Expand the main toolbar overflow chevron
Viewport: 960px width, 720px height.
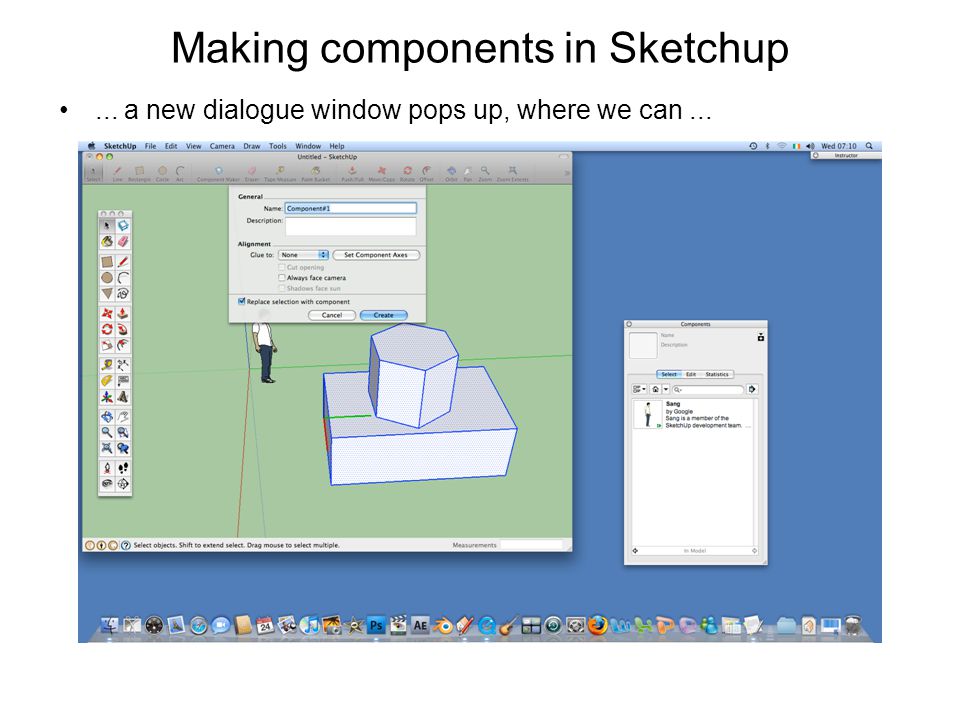567,173
